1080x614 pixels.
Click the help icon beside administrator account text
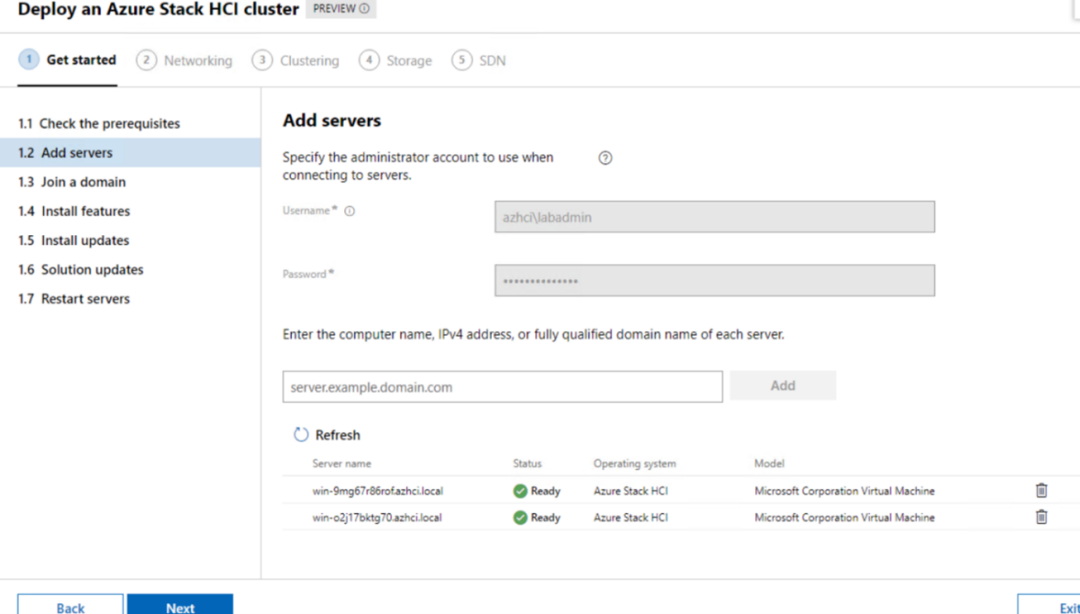coord(605,158)
